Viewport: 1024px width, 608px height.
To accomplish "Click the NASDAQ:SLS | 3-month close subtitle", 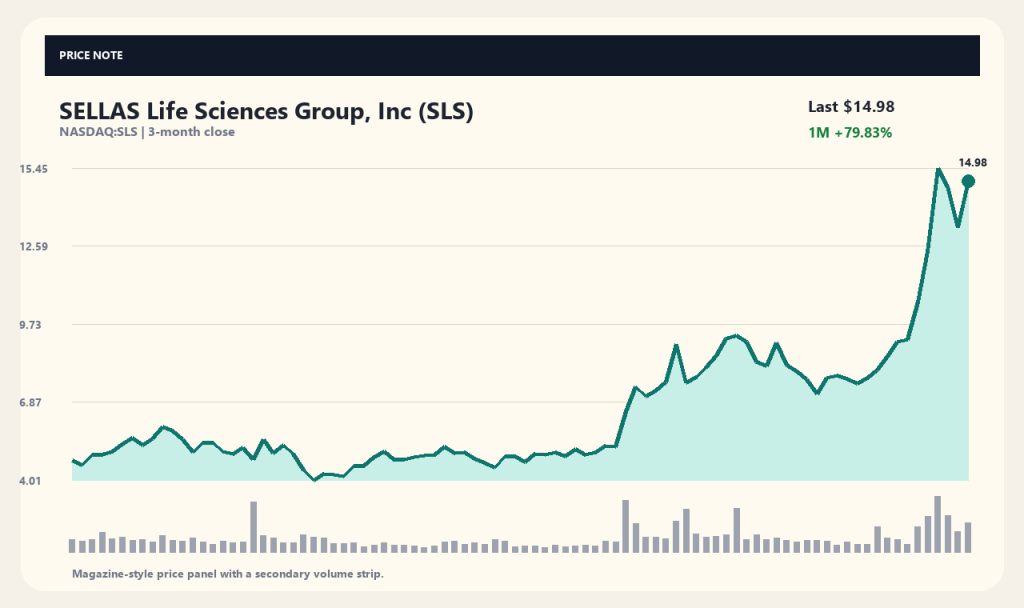I will (x=147, y=132).
